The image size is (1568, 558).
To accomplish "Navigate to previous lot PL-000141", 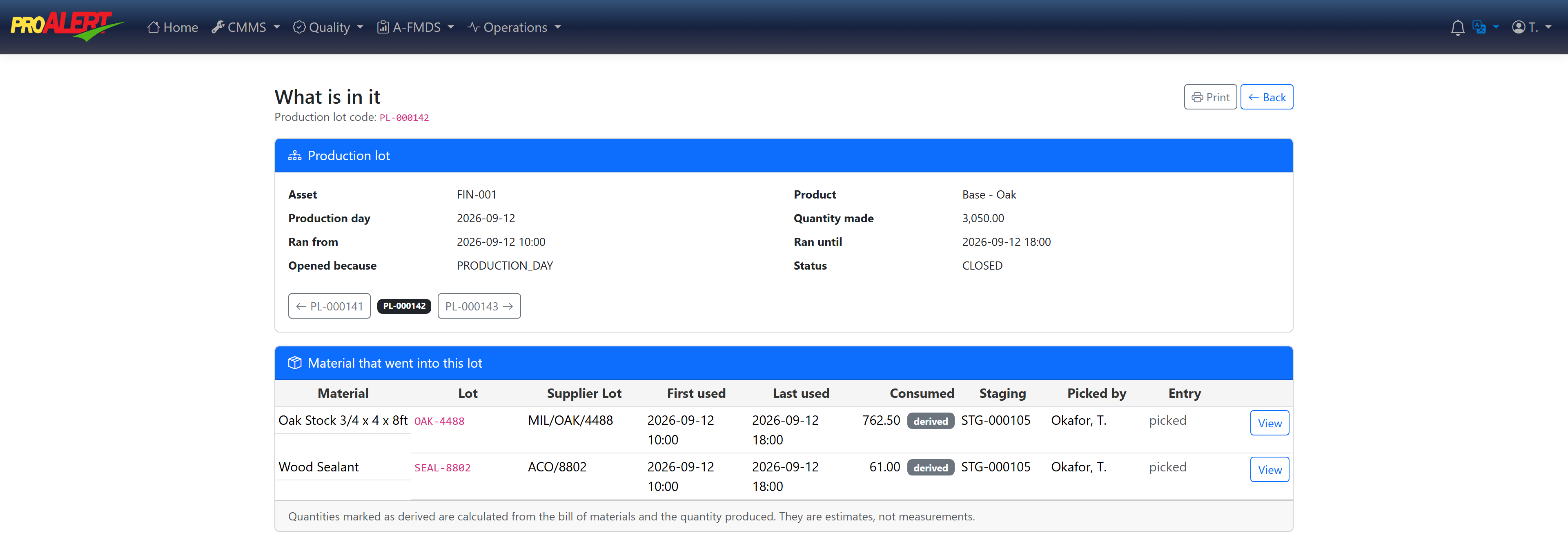I will click(x=329, y=306).
